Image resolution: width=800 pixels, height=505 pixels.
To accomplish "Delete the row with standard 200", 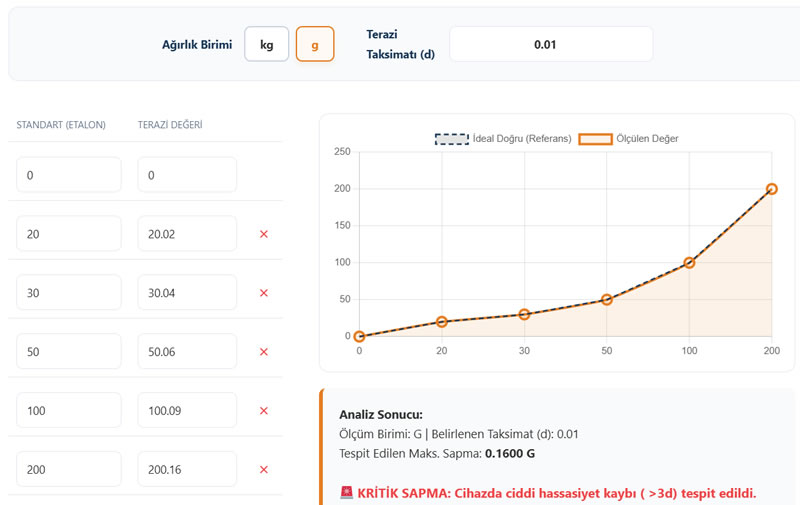I will coord(264,470).
